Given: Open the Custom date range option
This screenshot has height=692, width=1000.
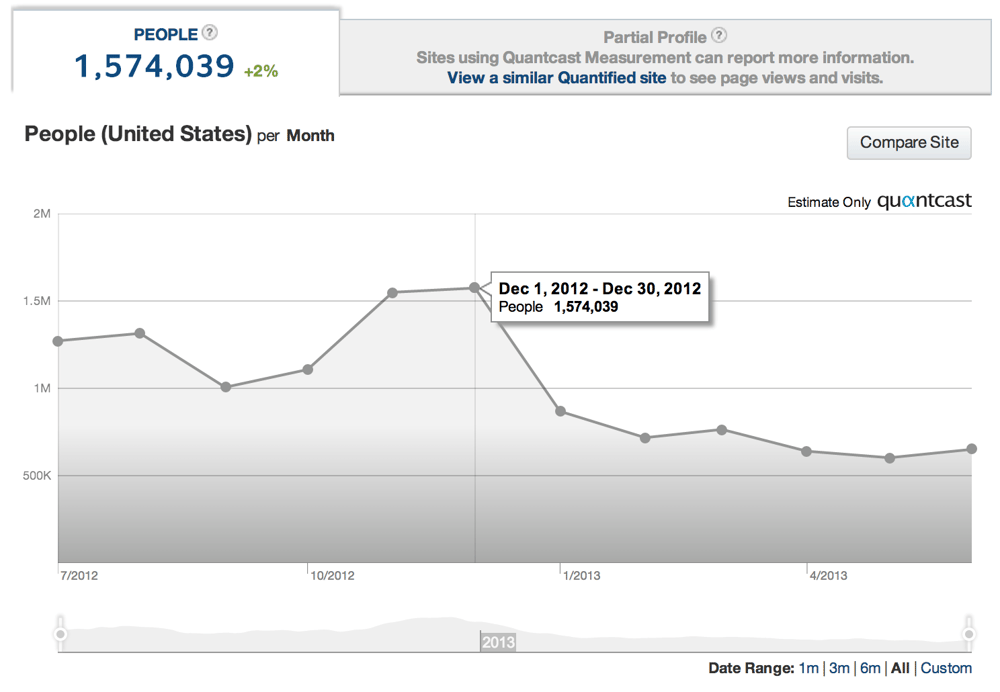Looking at the screenshot, I should click(946, 668).
